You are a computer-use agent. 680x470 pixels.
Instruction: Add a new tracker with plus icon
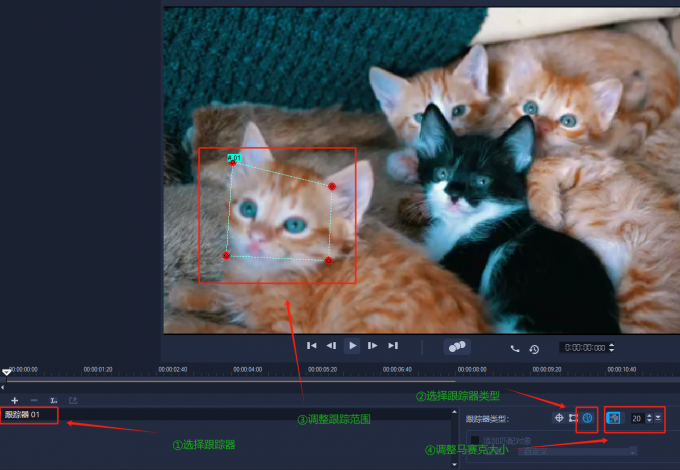14,401
